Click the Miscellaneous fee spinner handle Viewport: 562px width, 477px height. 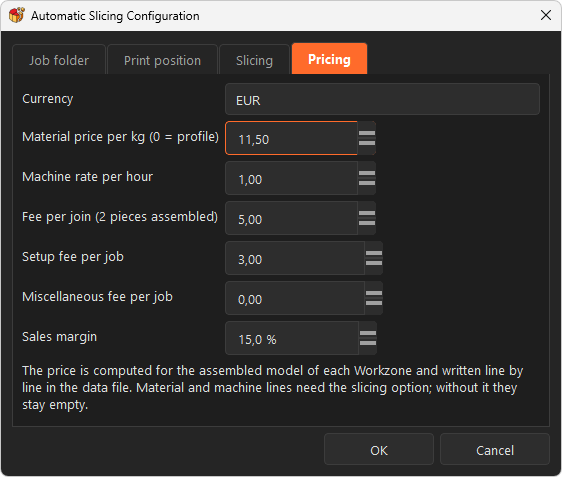374,298
